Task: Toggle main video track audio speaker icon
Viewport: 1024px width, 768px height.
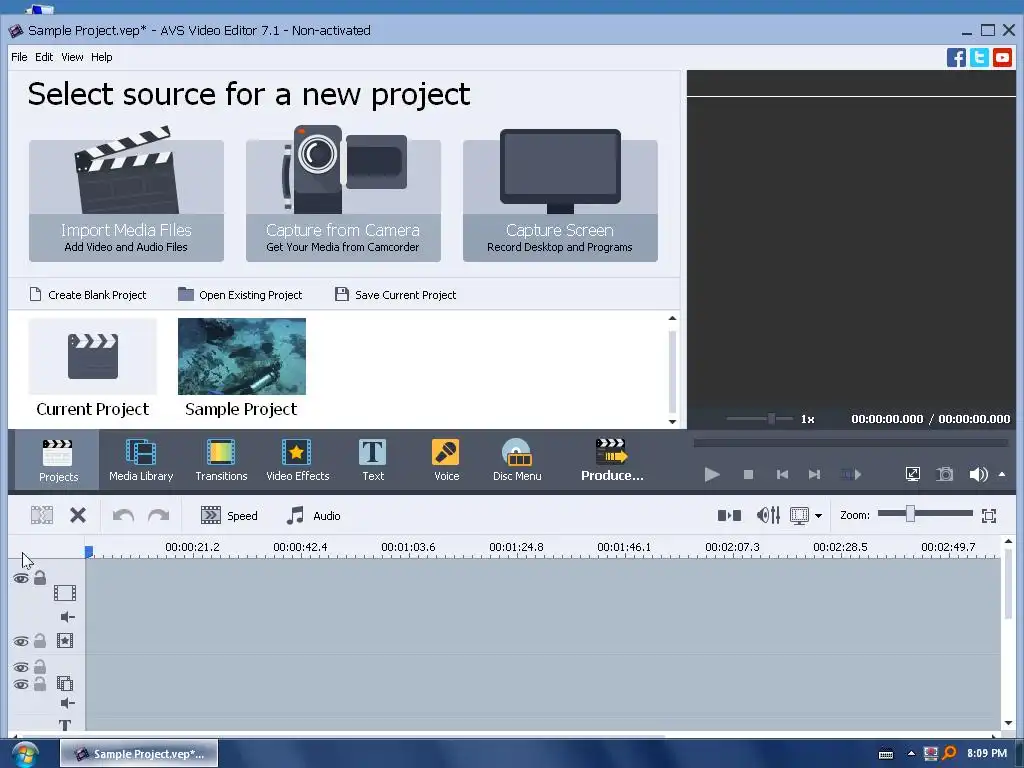Action: click(67, 616)
